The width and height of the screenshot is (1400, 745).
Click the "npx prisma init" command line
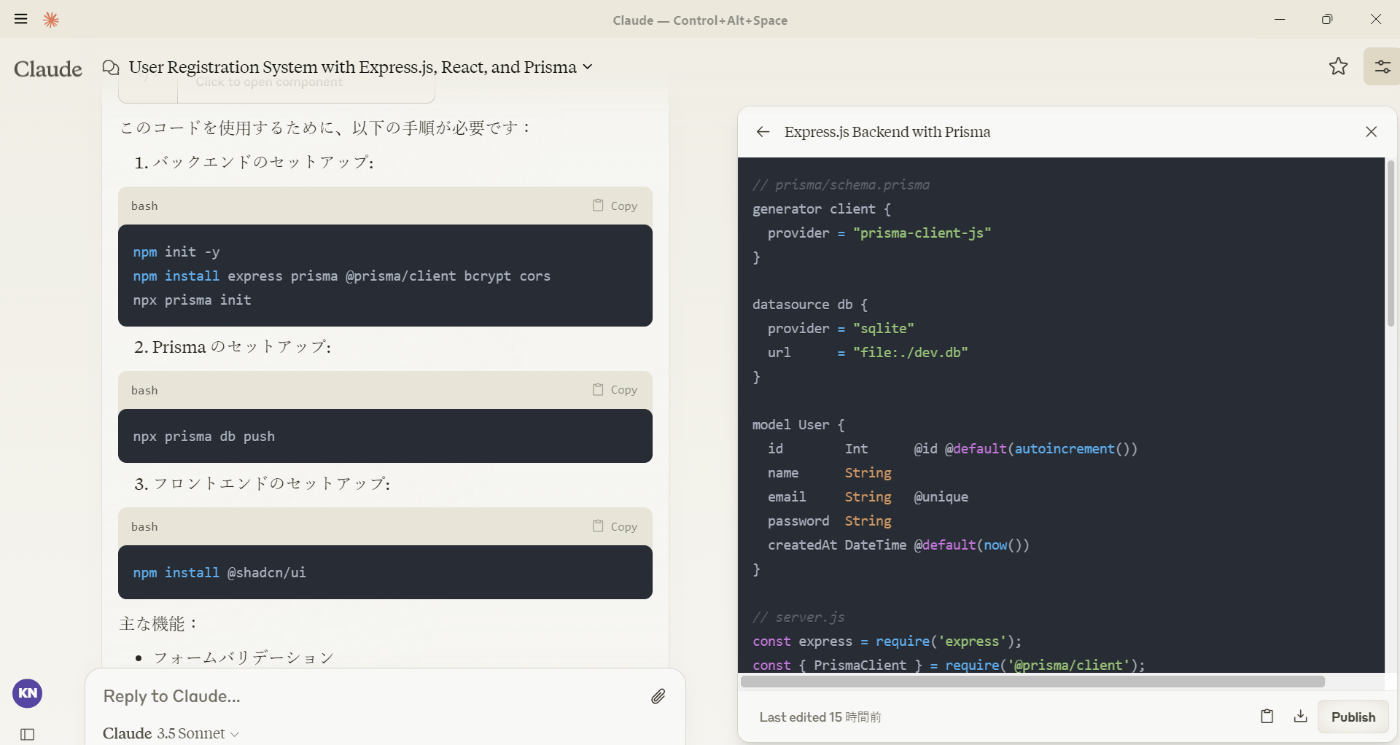tap(192, 300)
